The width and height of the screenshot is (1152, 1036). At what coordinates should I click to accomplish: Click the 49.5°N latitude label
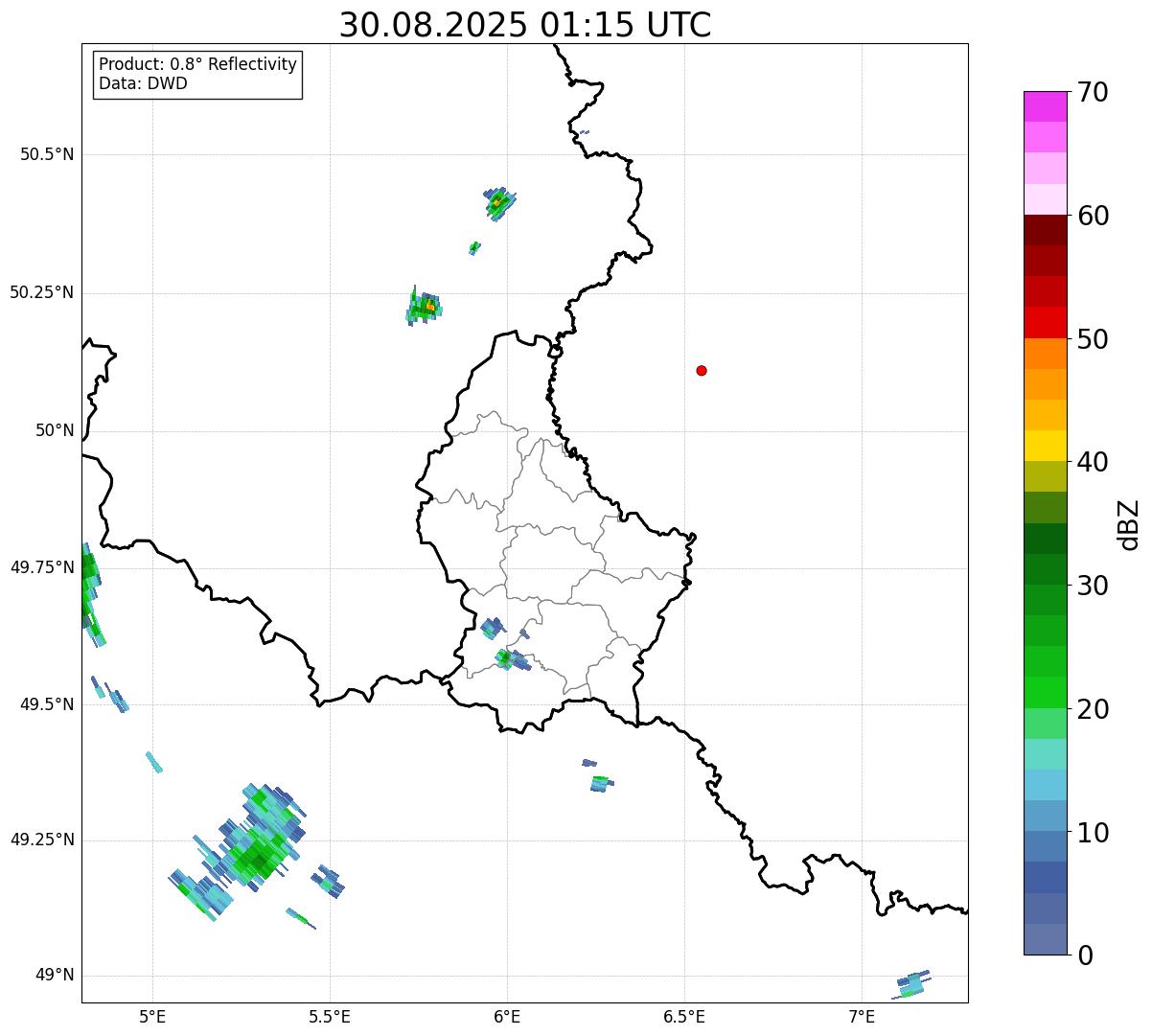coord(49,704)
